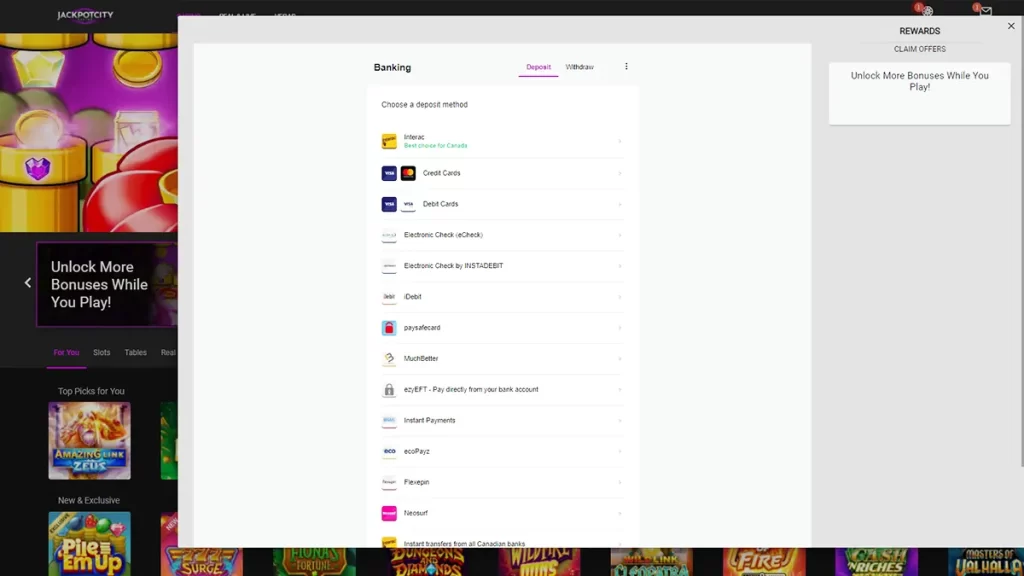Expand the ecoPayz row chevron

click(x=620, y=451)
